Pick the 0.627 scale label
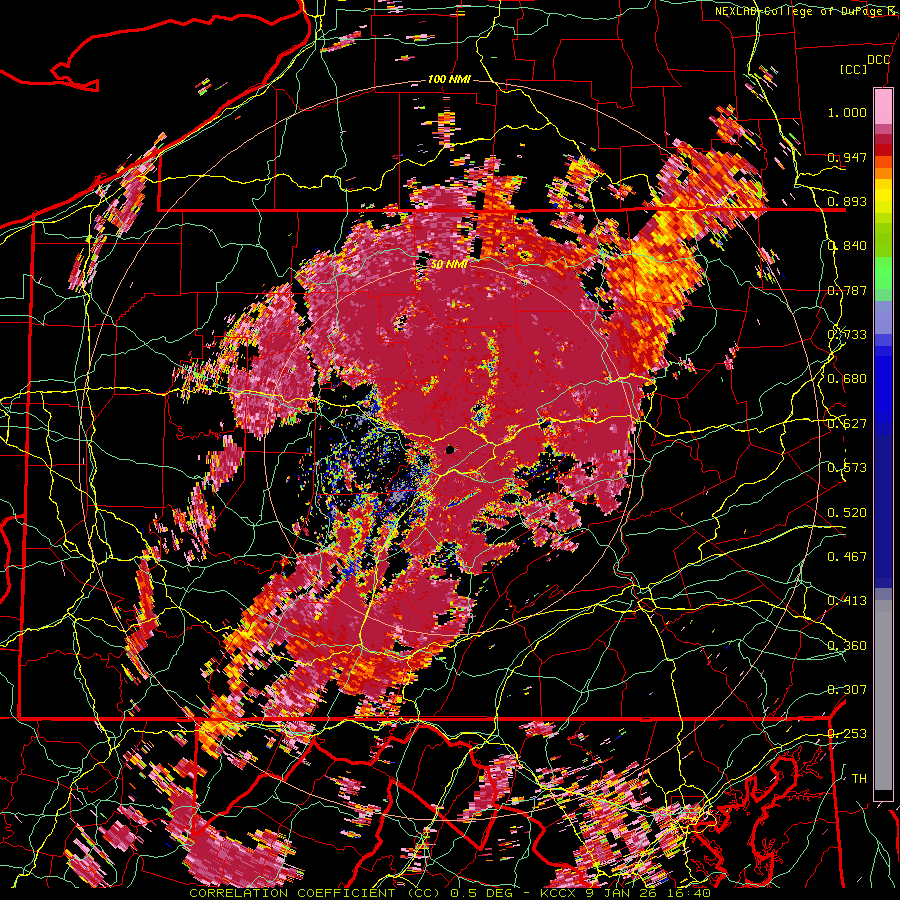 (x=847, y=424)
